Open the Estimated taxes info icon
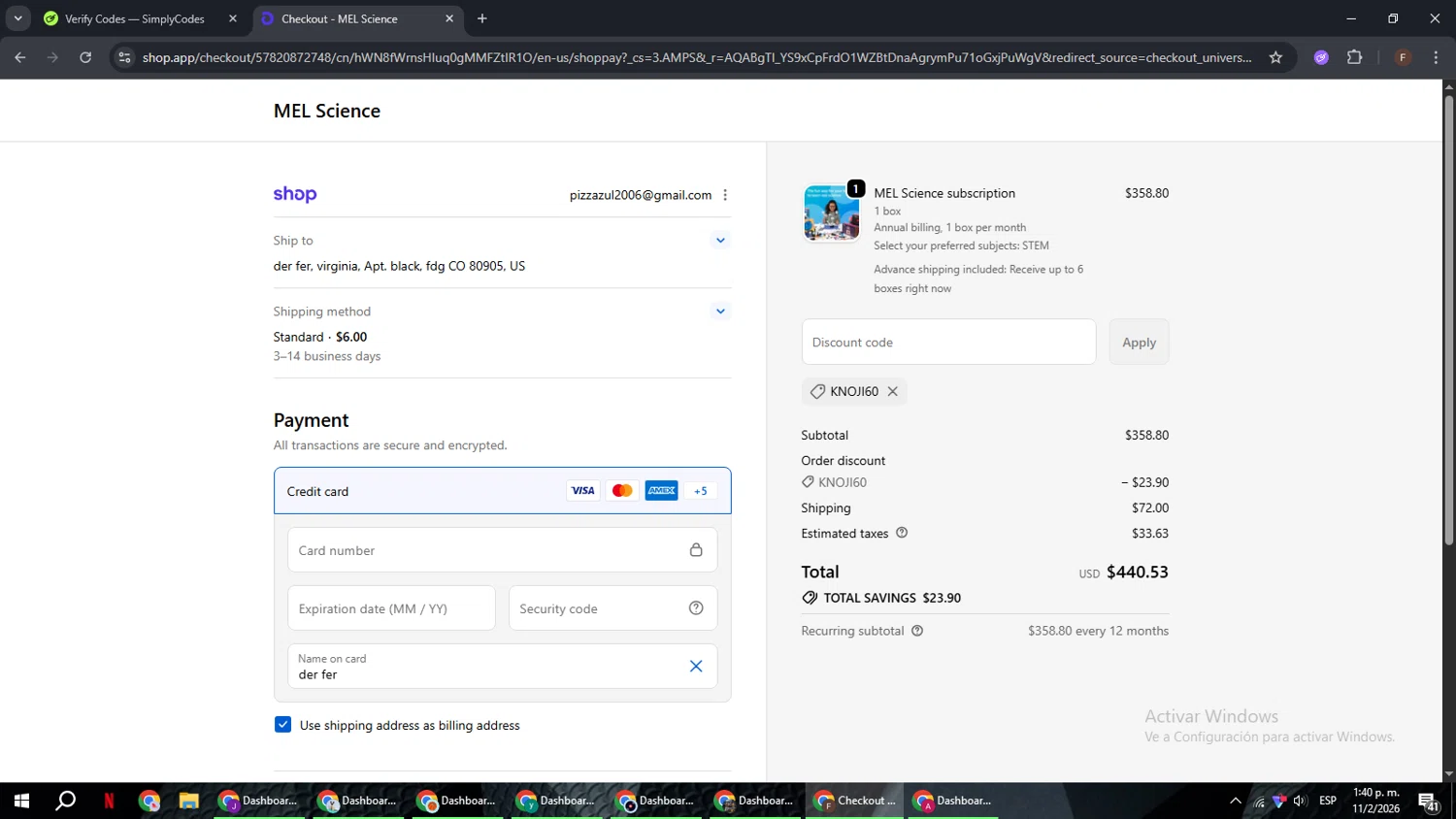1456x819 pixels. pos(902,533)
